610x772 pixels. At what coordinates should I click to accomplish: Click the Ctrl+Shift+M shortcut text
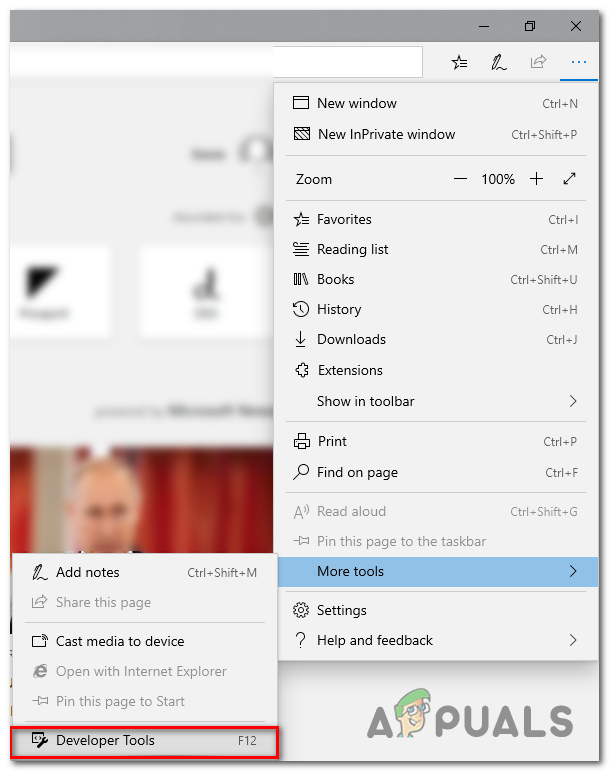222,573
